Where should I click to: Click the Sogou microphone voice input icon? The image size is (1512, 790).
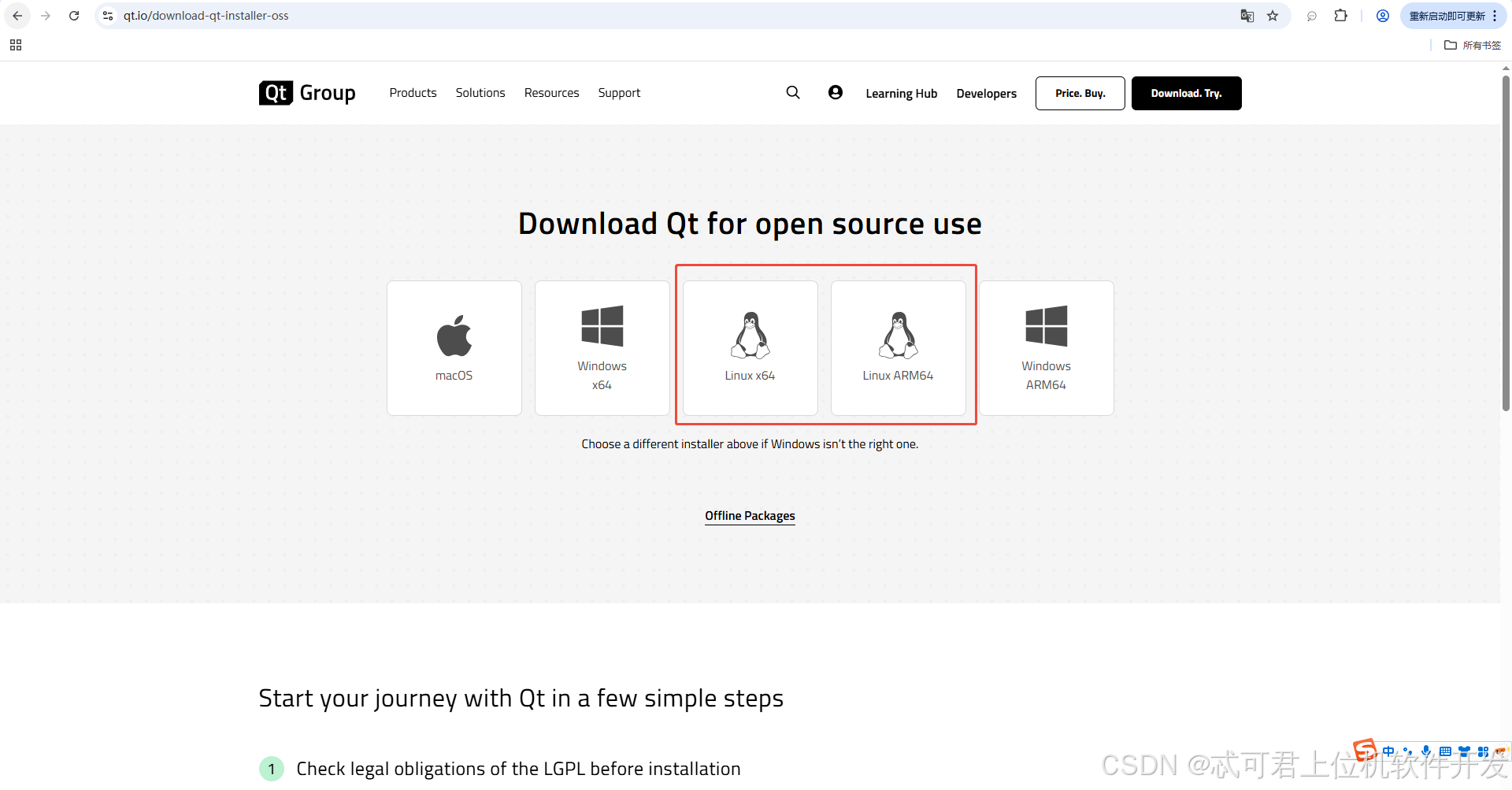[x=1426, y=751]
